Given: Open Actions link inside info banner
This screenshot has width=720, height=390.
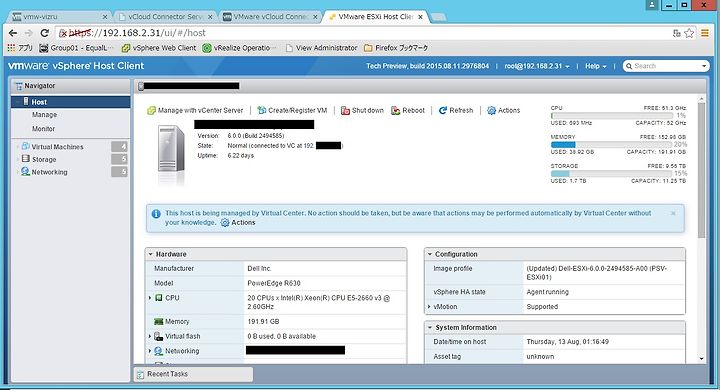Looking at the screenshot, I should pyautogui.click(x=238, y=222).
